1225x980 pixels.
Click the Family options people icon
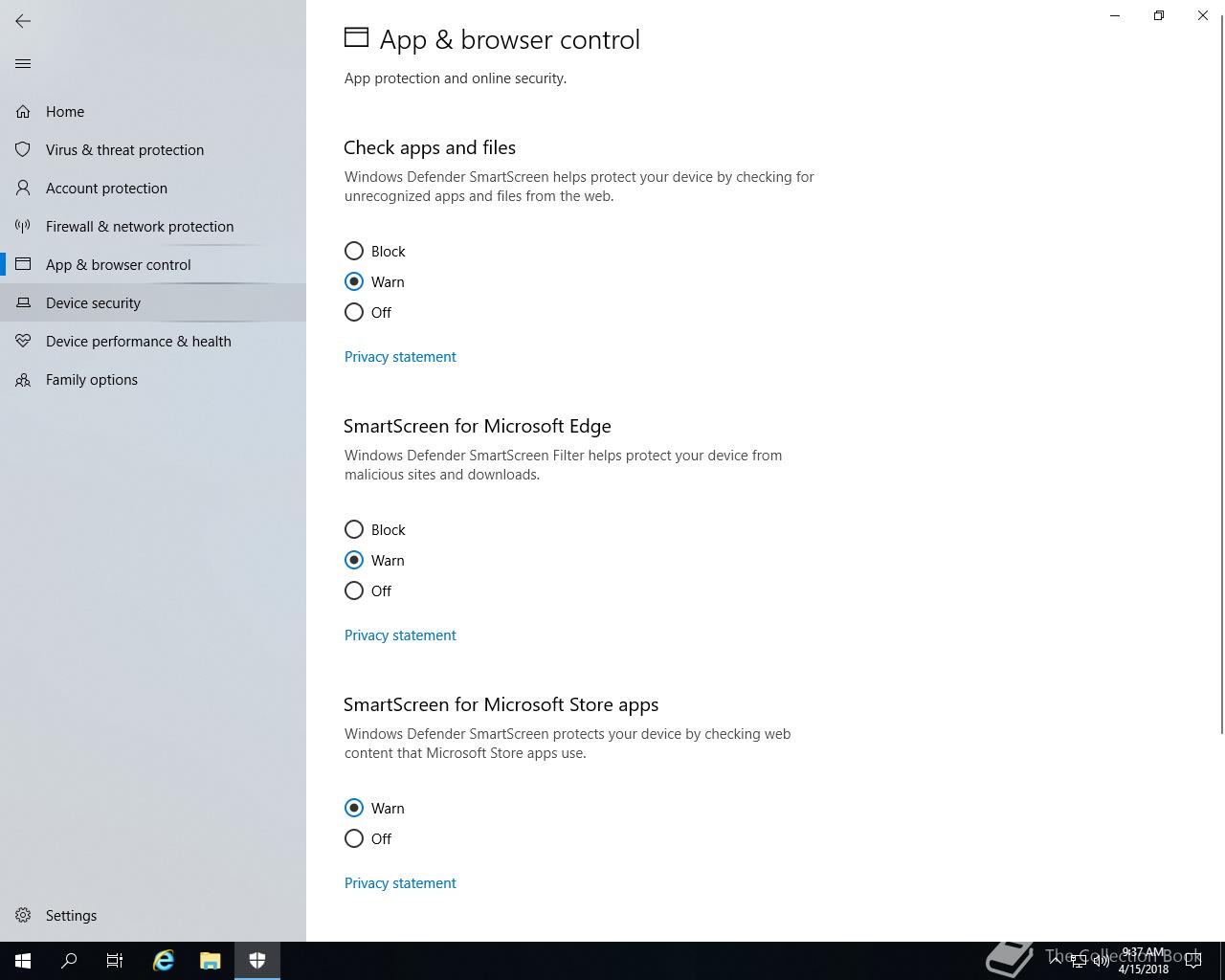click(x=23, y=380)
